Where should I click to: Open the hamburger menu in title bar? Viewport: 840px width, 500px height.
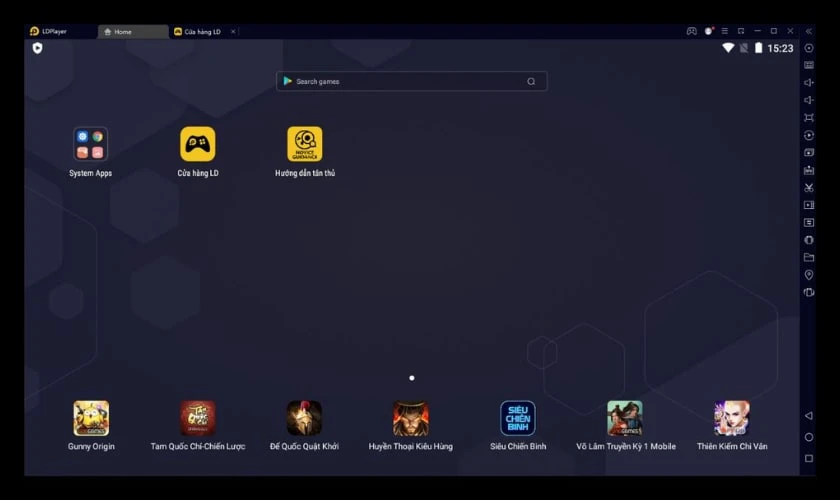[725, 32]
